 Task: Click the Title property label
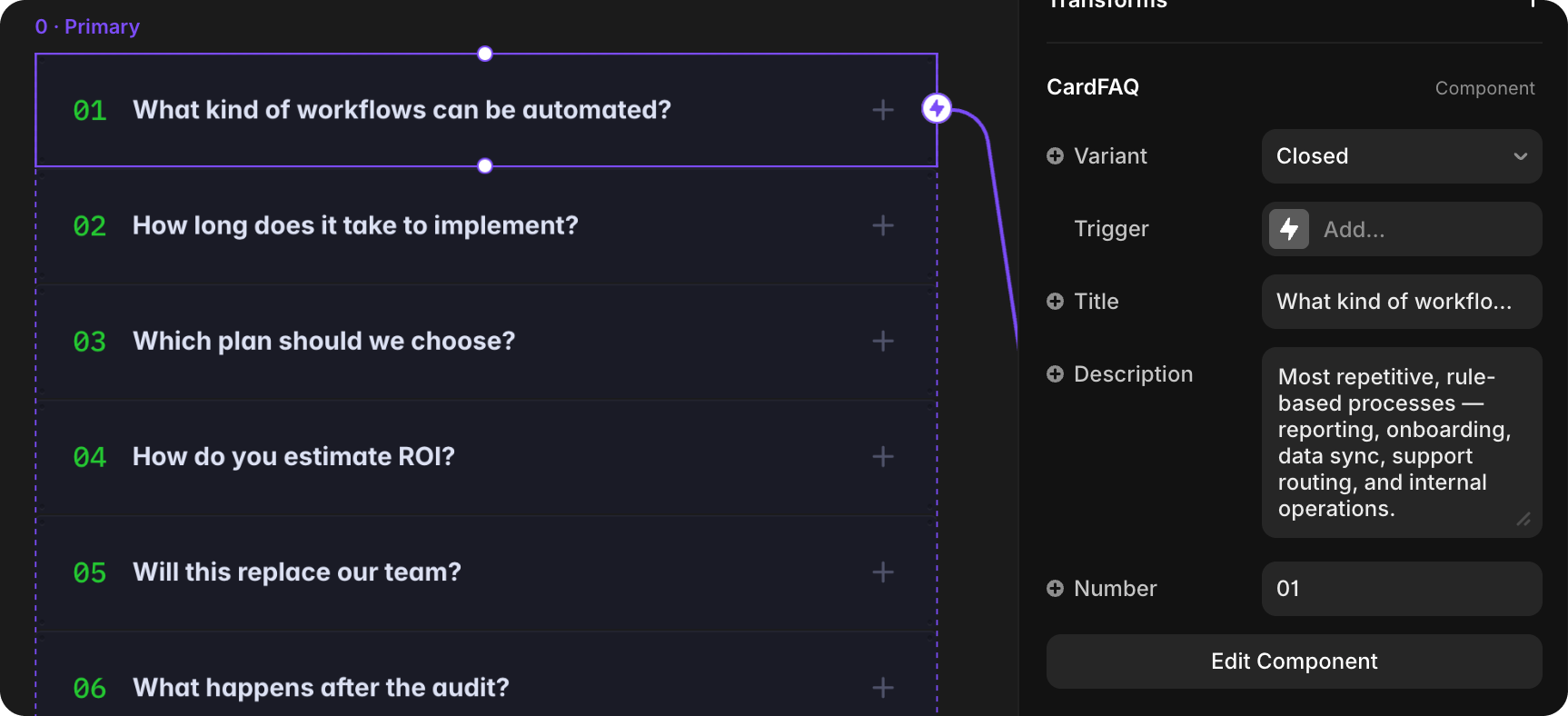pos(1096,302)
